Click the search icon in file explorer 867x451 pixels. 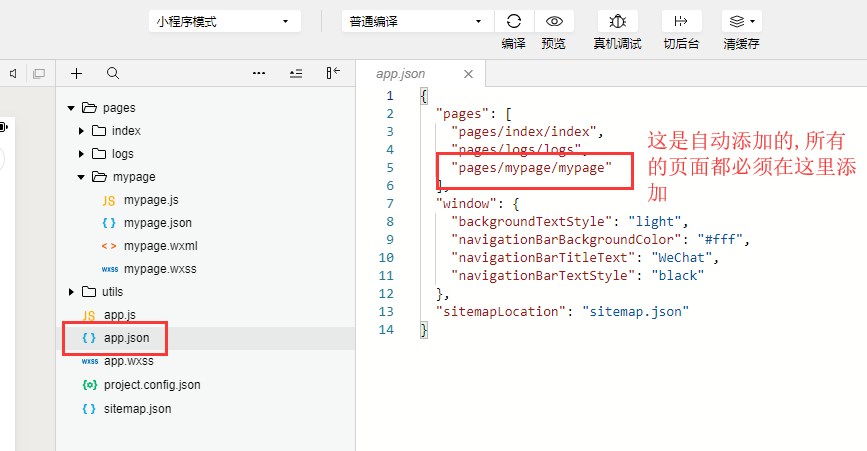tap(113, 73)
